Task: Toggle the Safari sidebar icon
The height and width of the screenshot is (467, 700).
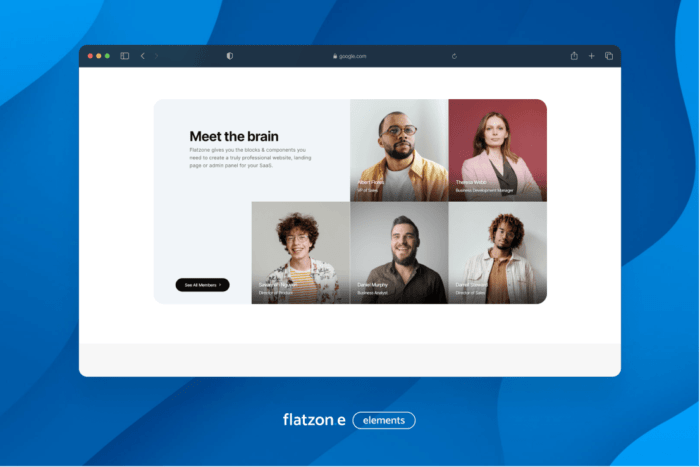Action: click(x=125, y=56)
